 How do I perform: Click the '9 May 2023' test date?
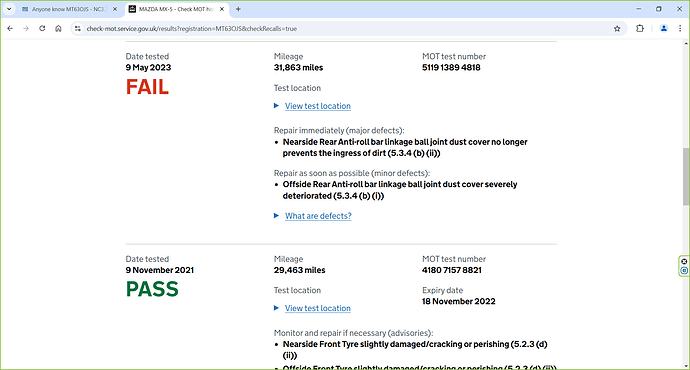point(148,68)
